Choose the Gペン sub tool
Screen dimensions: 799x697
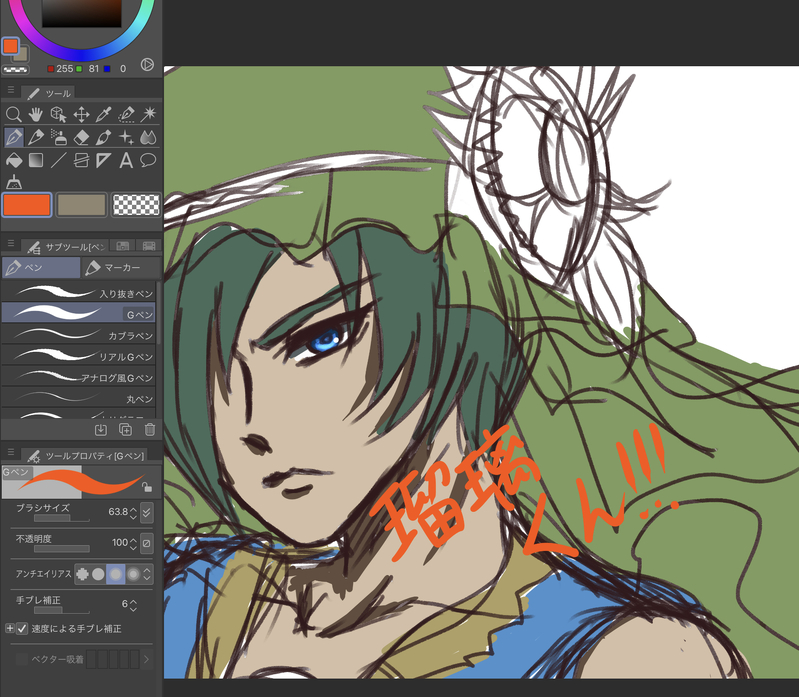coord(78,313)
